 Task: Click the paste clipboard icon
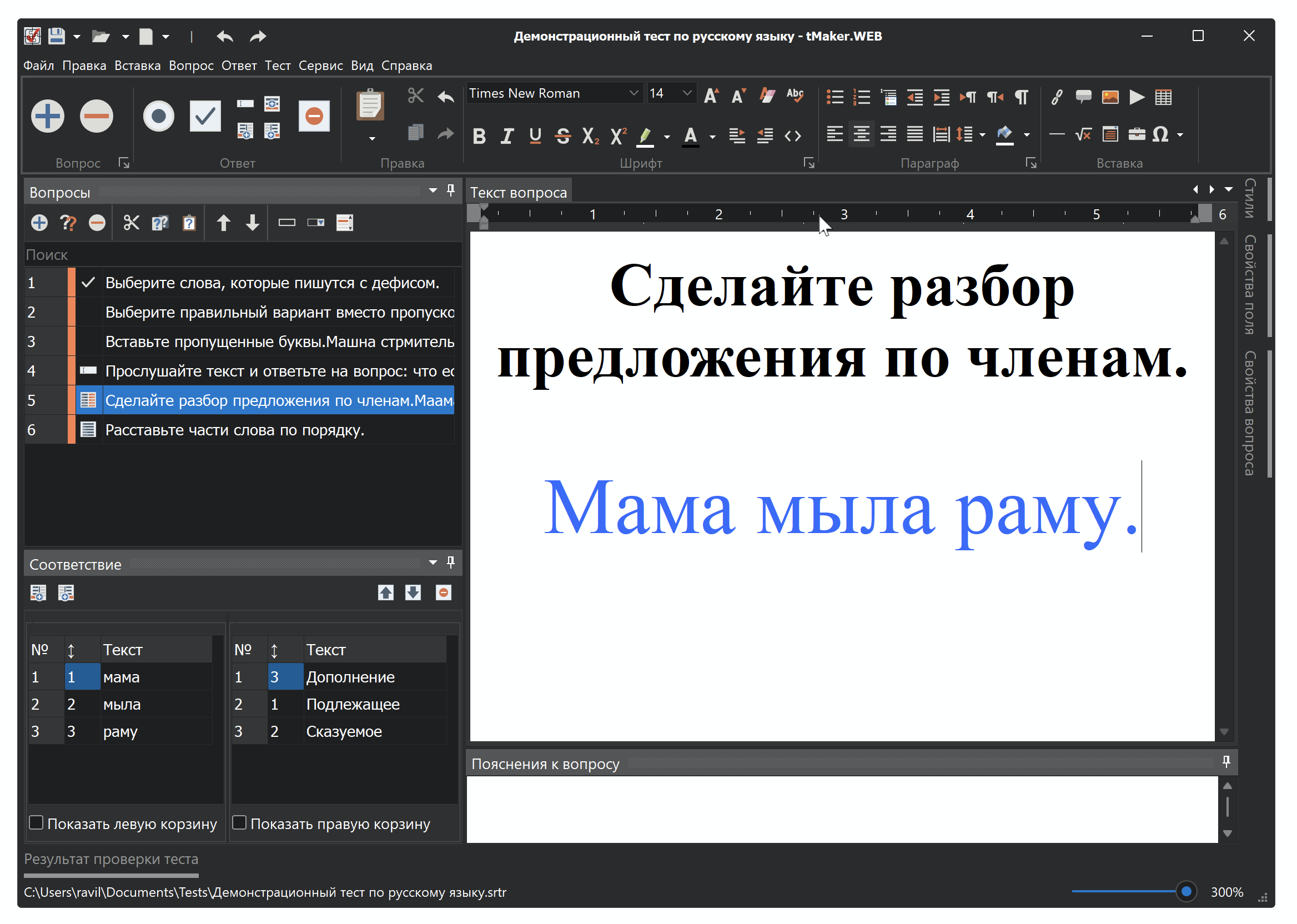tap(370, 106)
